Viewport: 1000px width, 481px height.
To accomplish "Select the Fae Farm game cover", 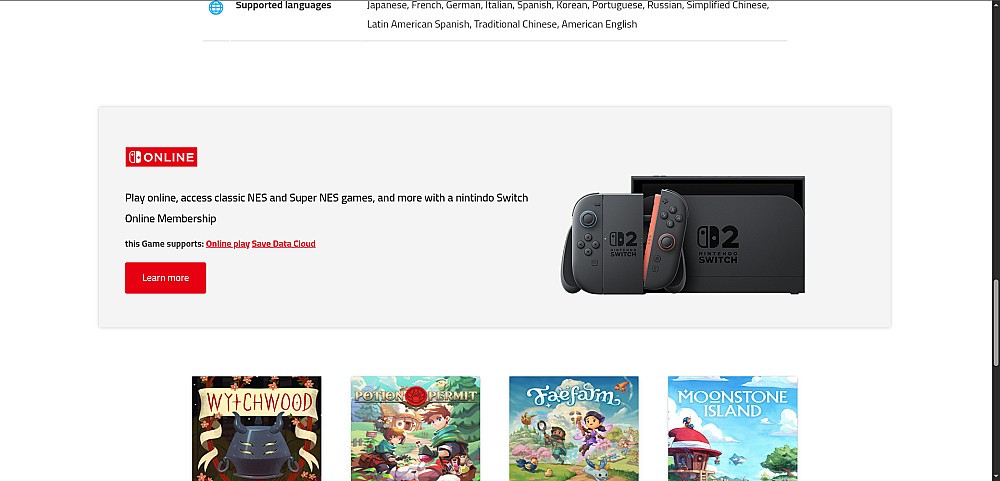I will click(x=574, y=428).
